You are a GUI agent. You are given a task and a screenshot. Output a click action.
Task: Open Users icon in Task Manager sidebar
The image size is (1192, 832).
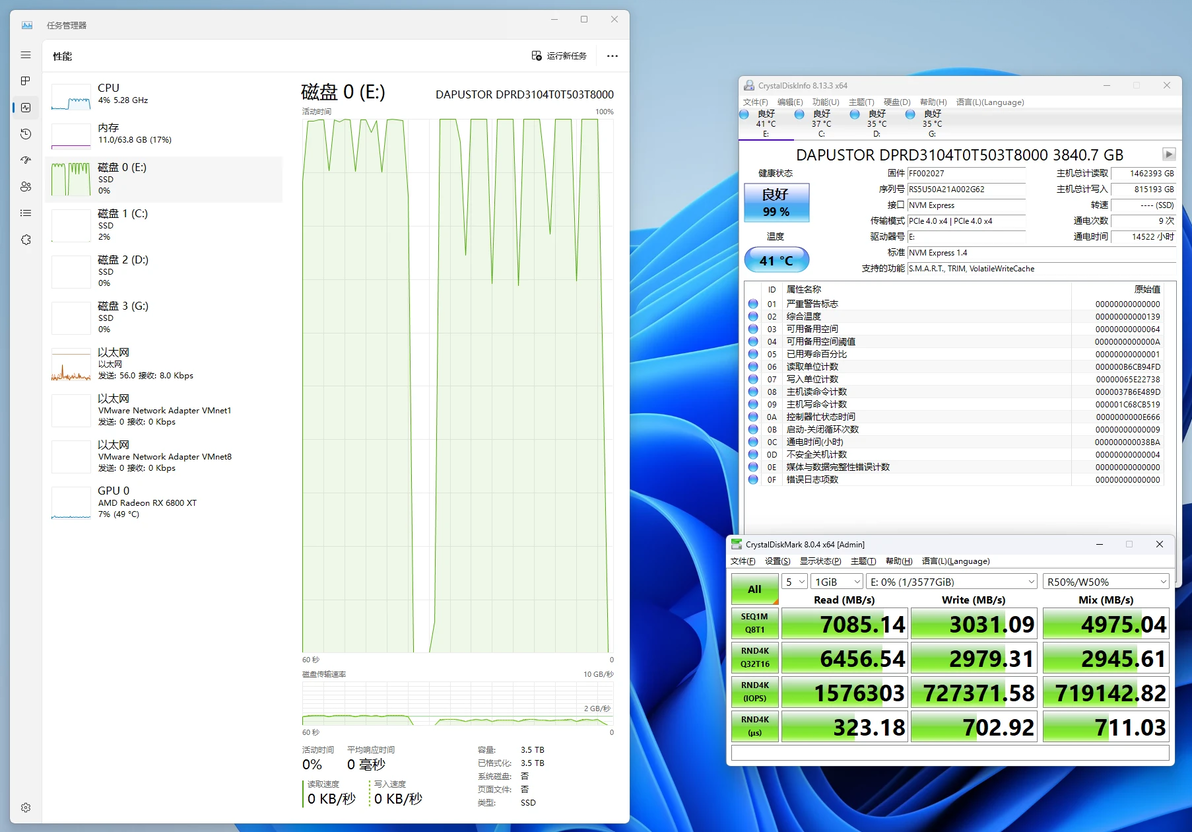[x=26, y=186]
